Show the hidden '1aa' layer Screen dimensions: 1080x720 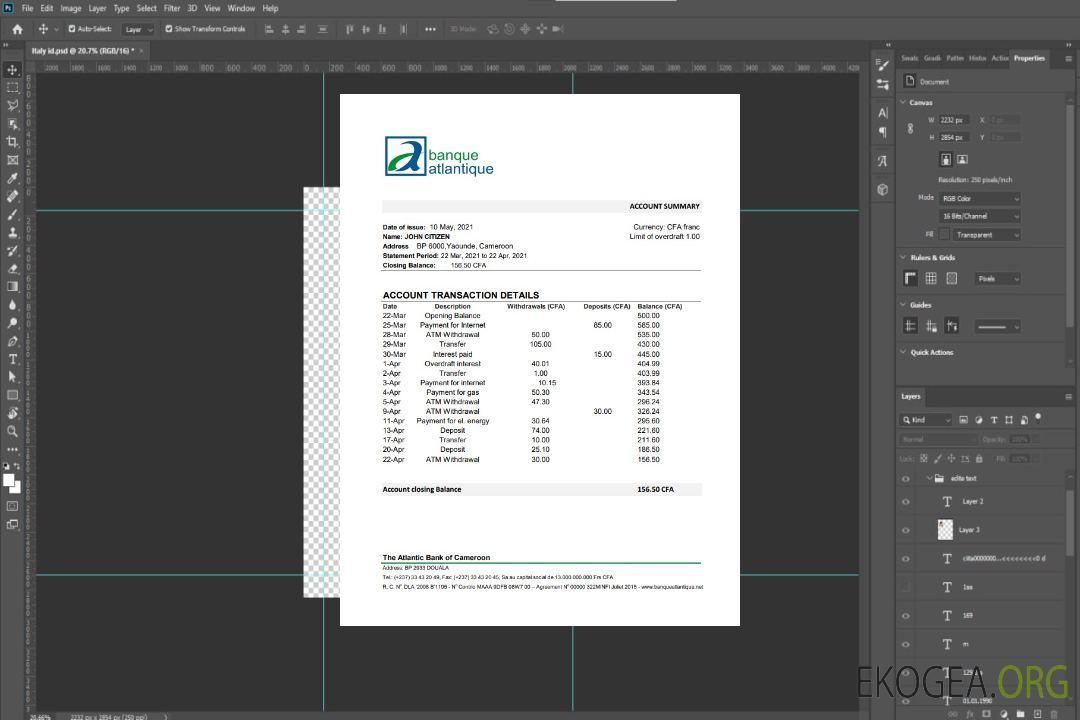coord(906,587)
